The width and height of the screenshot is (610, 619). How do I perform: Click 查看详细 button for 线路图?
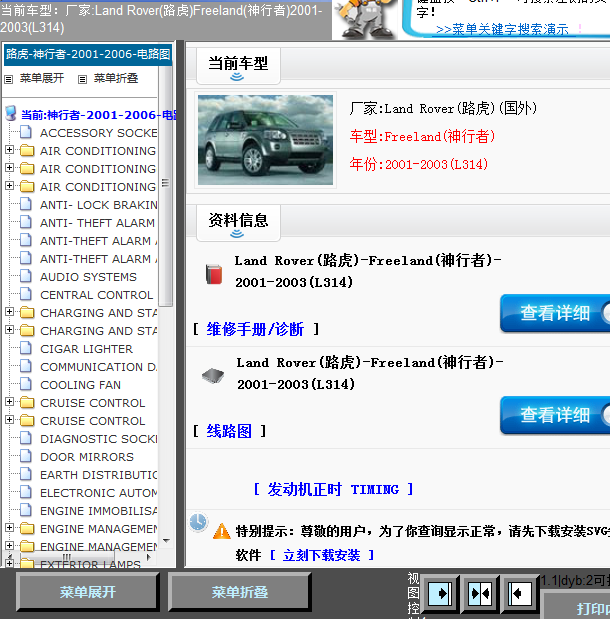pyautogui.click(x=555, y=415)
